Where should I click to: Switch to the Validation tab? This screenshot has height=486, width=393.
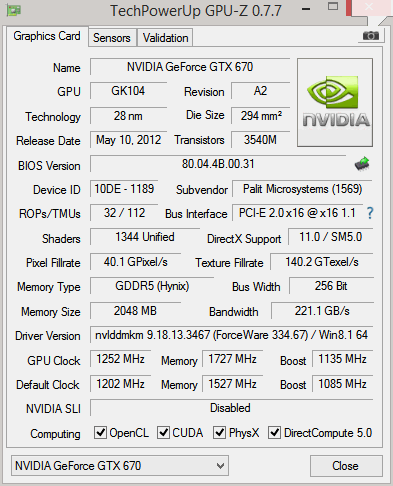click(x=166, y=38)
